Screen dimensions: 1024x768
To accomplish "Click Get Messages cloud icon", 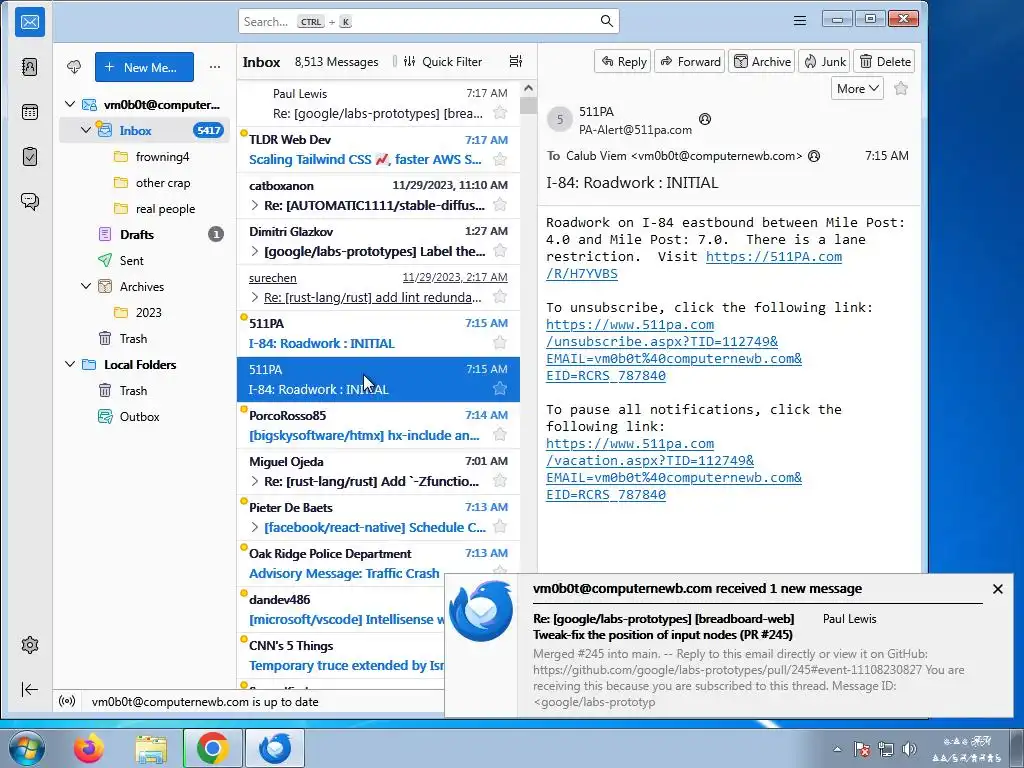I will [x=74, y=67].
